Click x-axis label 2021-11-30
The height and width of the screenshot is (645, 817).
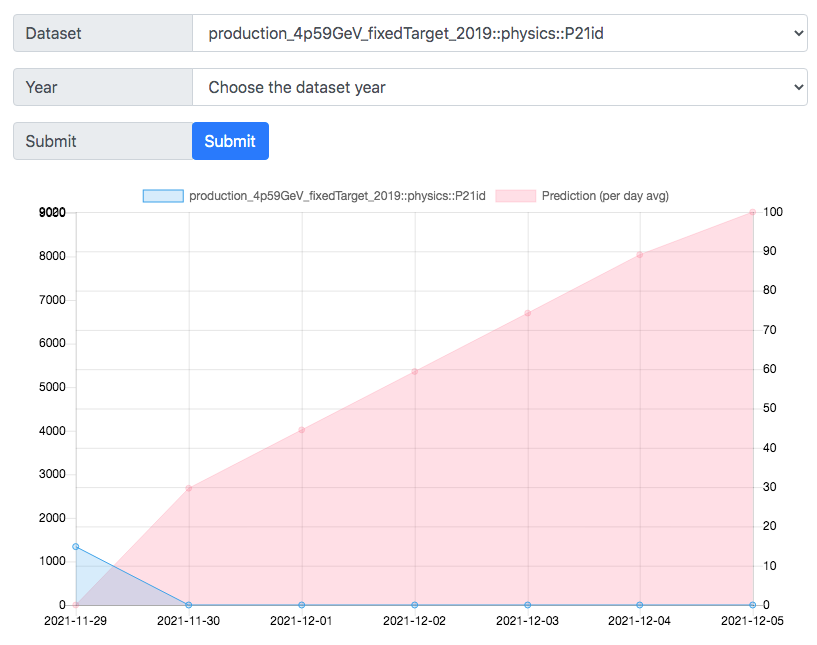click(x=189, y=621)
